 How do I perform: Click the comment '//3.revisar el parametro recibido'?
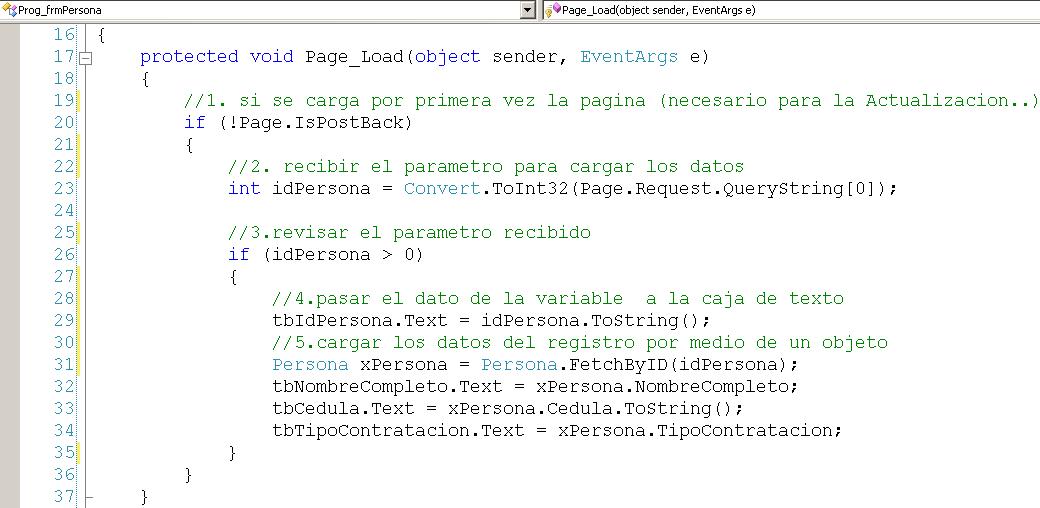(x=409, y=232)
